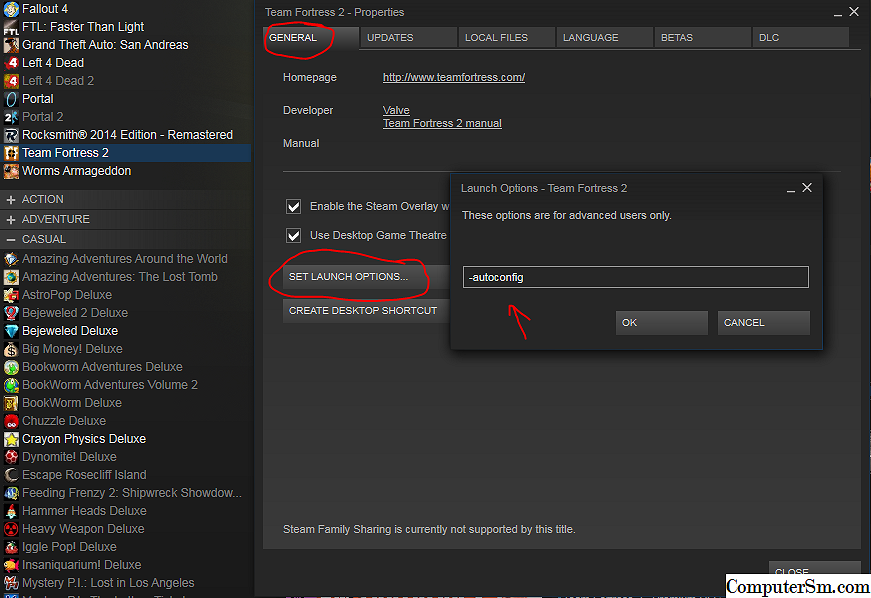Switch to the BETAS tab
The image size is (871, 598).
703,38
